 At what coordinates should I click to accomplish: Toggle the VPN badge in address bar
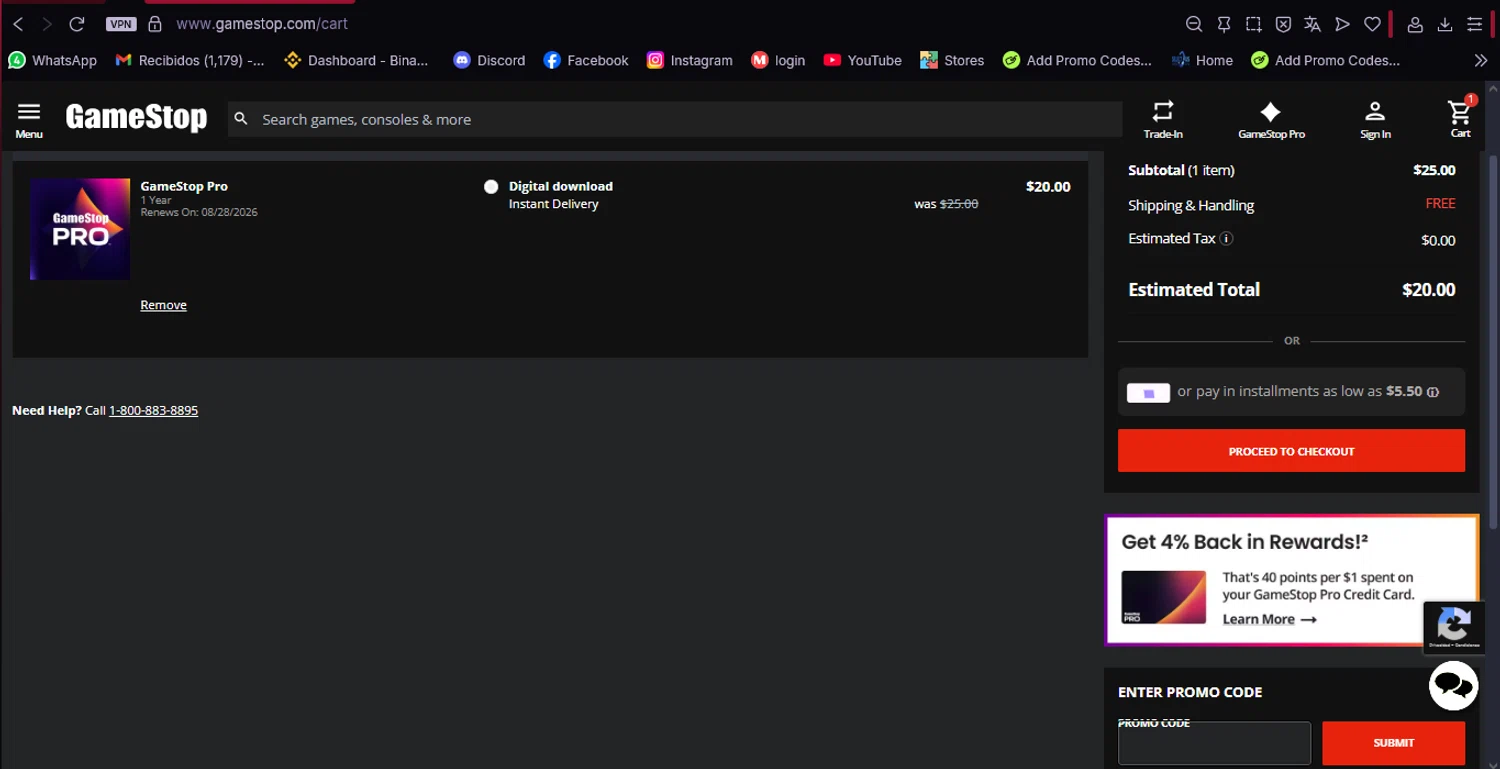(121, 24)
